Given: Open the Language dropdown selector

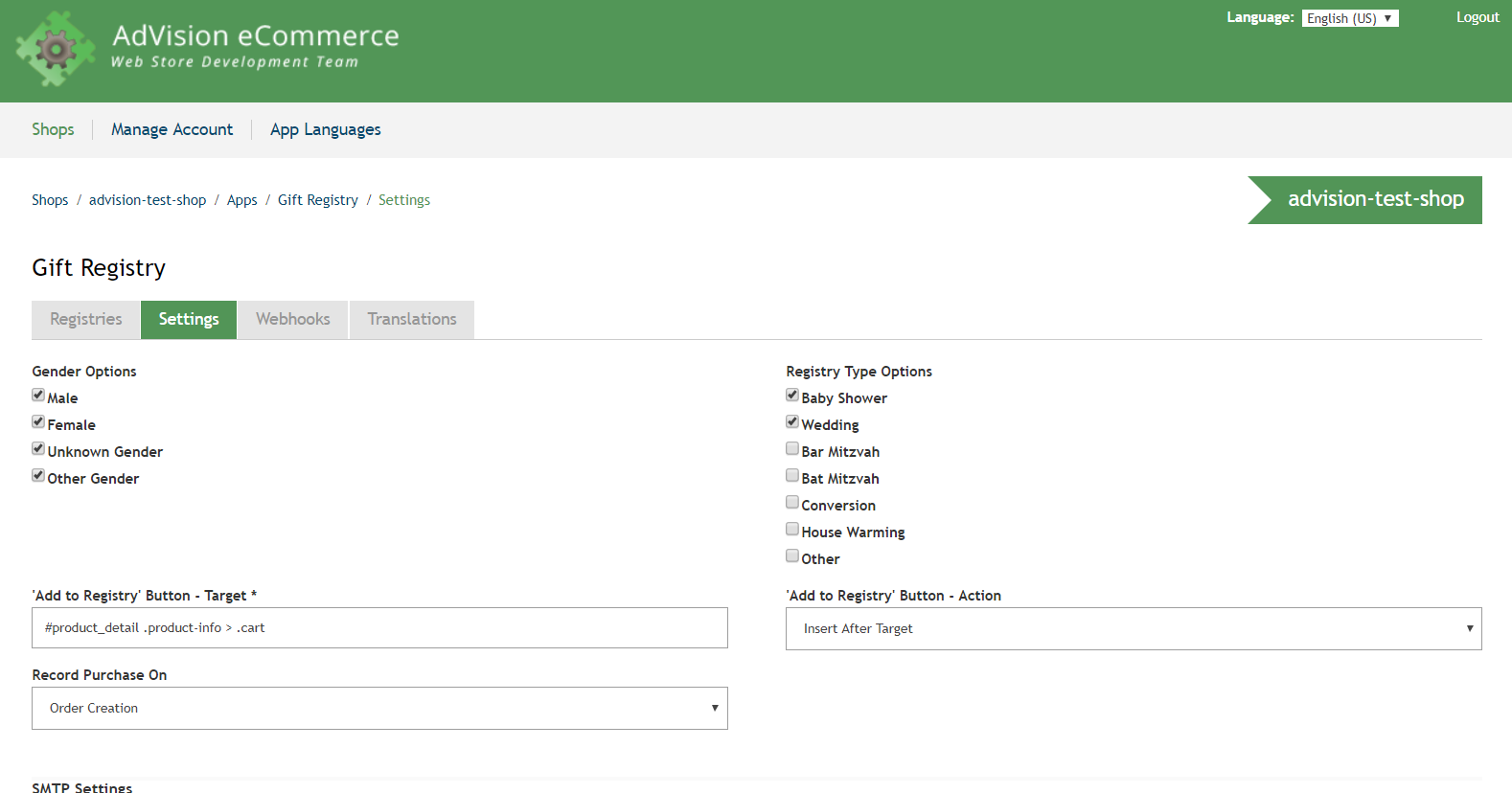Looking at the screenshot, I should pyautogui.click(x=1349, y=18).
